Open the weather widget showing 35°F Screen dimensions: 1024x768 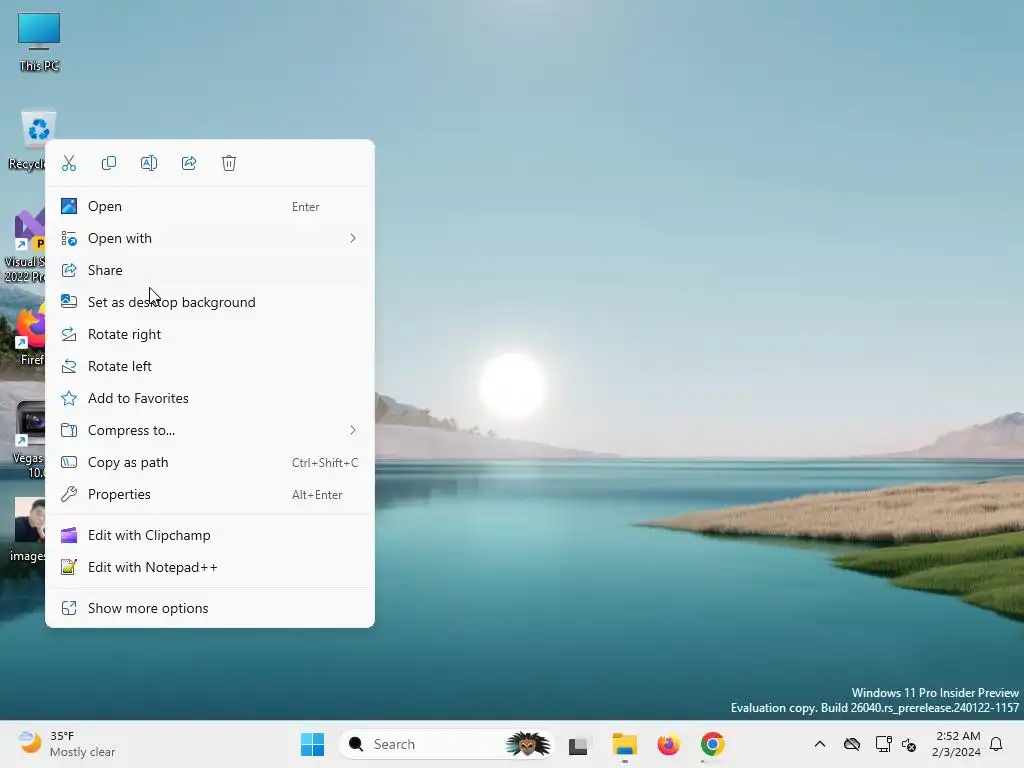pyautogui.click(x=67, y=744)
